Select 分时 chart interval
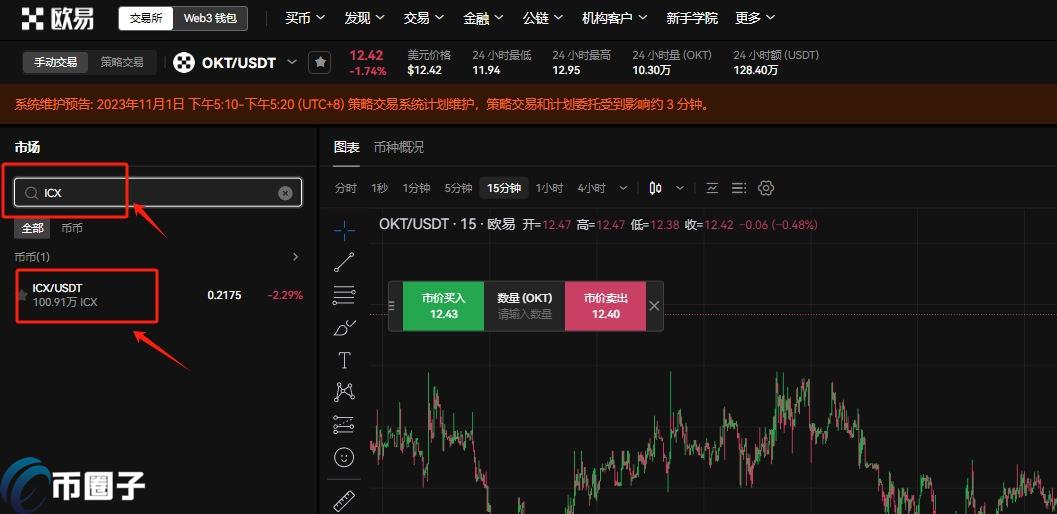This screenshot has height=514, width=1057. [x=346, y=188]
